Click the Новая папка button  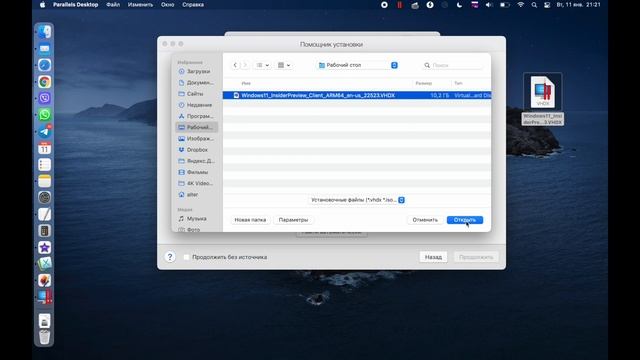(250, 220)
